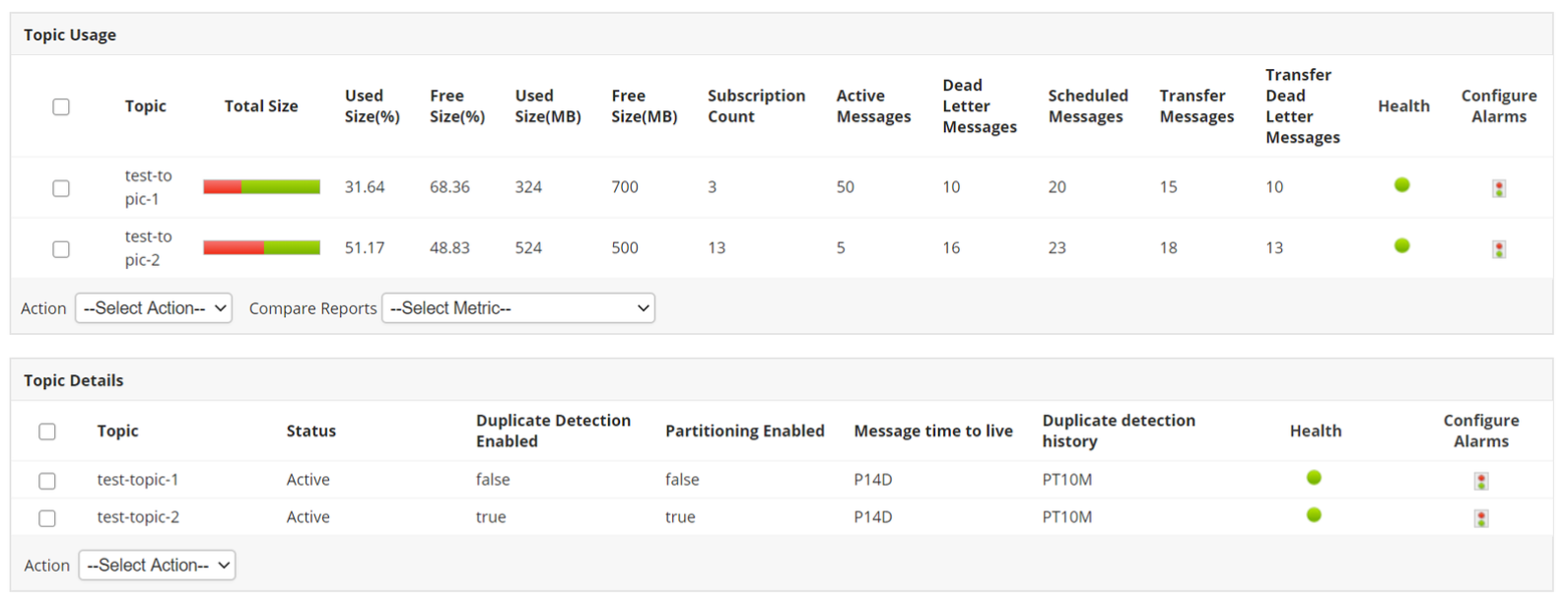1568x604 pixels.
Task: Expand the Compare Reports Select Metric dropdown
Action: [518, 308]
